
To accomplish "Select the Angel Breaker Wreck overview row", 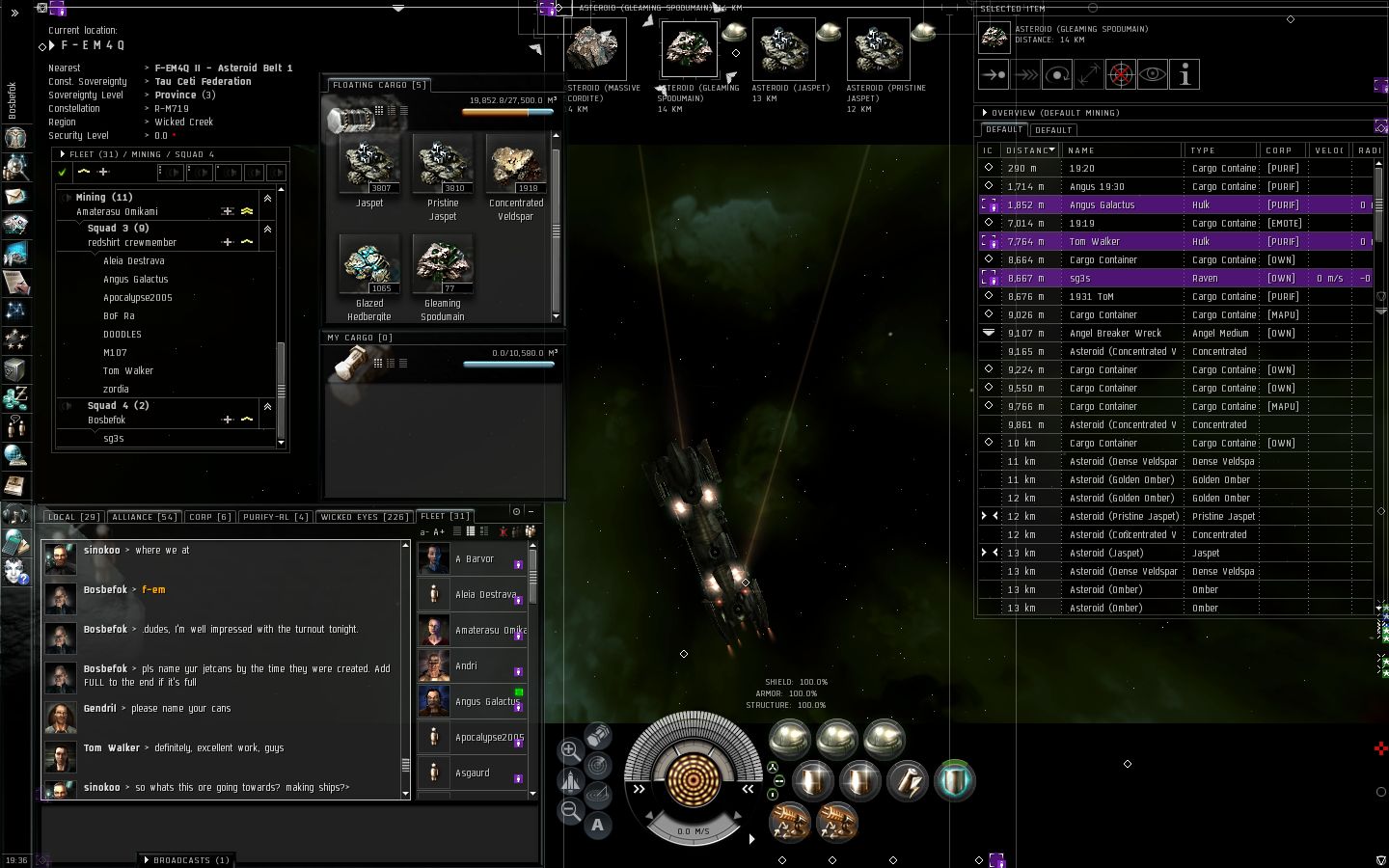I will (x=1178, y=333).
